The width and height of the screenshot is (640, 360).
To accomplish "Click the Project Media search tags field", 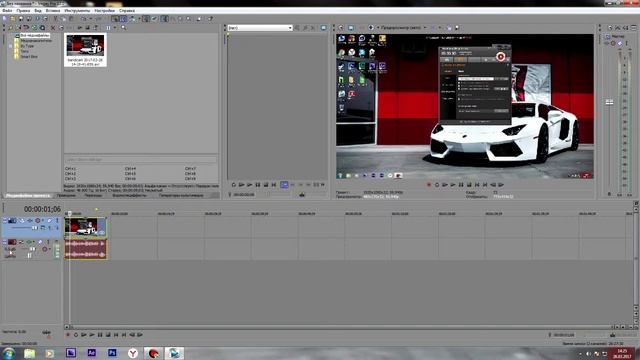I will (141, 160).
